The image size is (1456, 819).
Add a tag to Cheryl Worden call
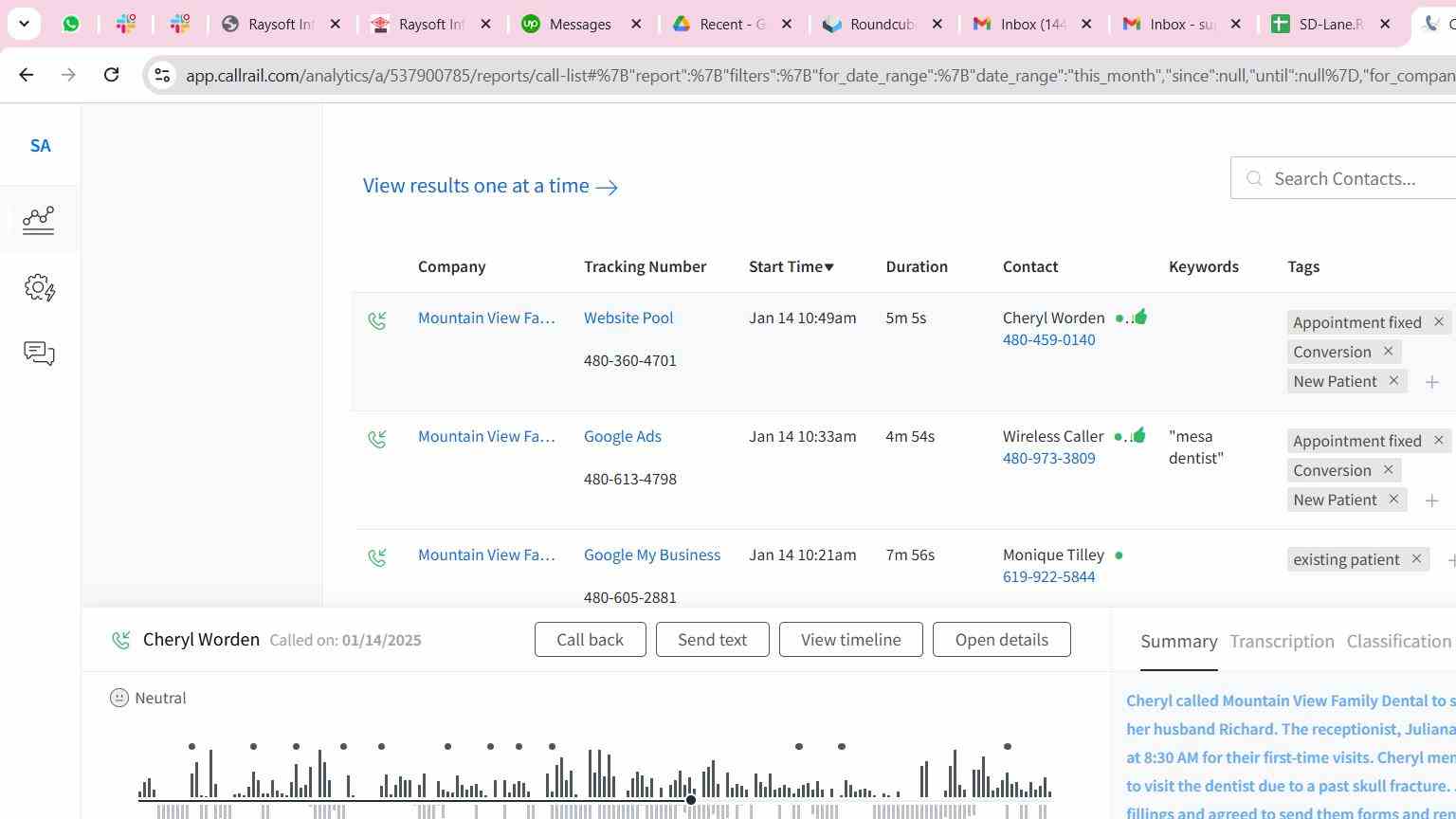pos(1432,382)
